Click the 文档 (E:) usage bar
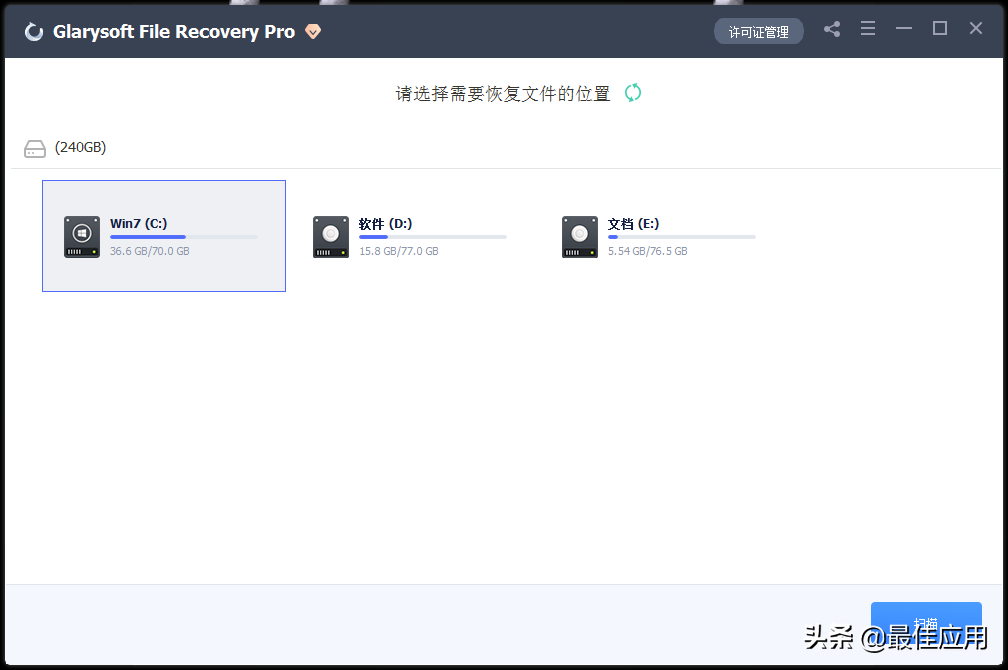This screenshot has height=670, width=1008. coord(681,237)
